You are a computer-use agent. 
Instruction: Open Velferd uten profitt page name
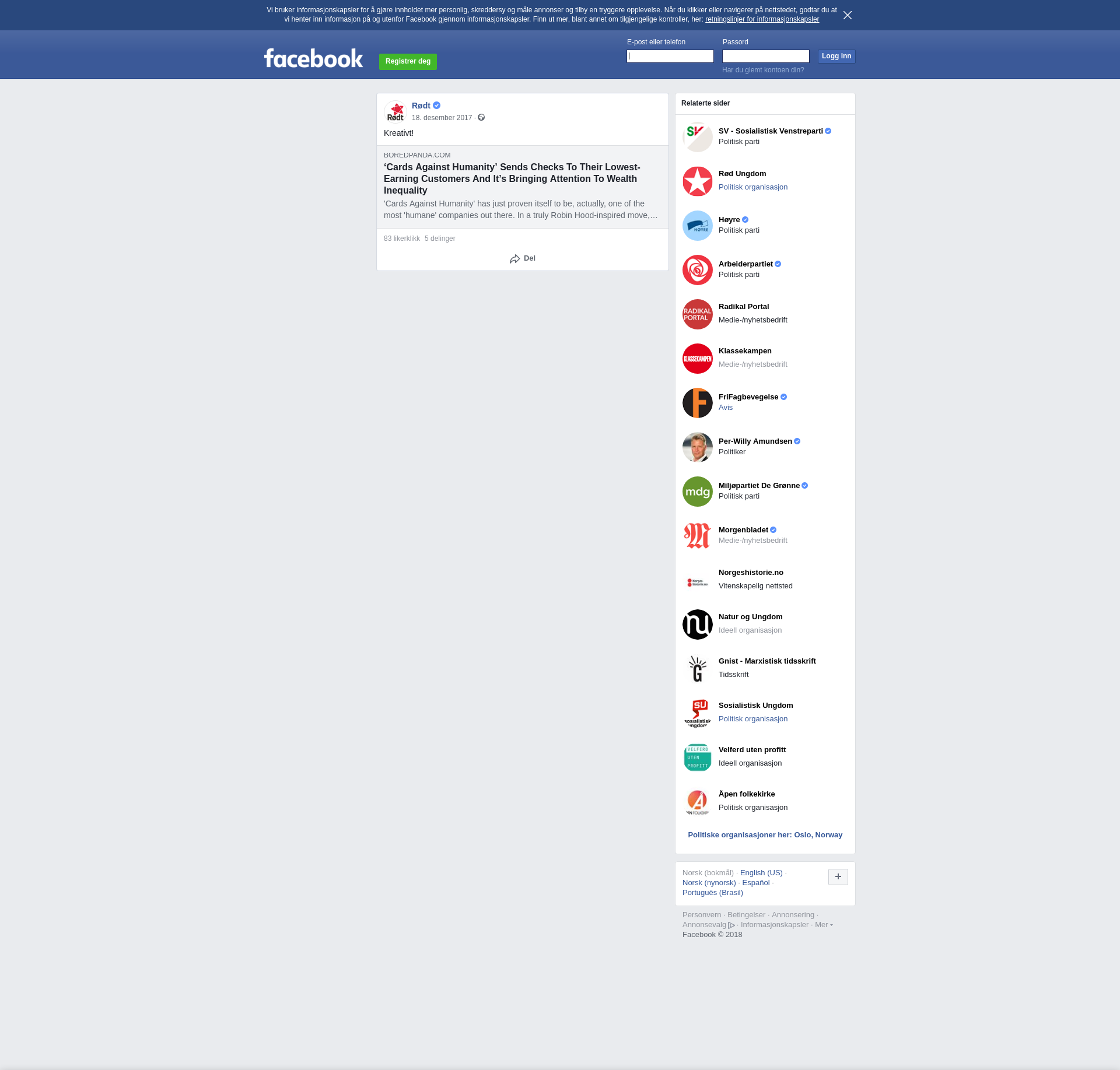tap(752, 750)
